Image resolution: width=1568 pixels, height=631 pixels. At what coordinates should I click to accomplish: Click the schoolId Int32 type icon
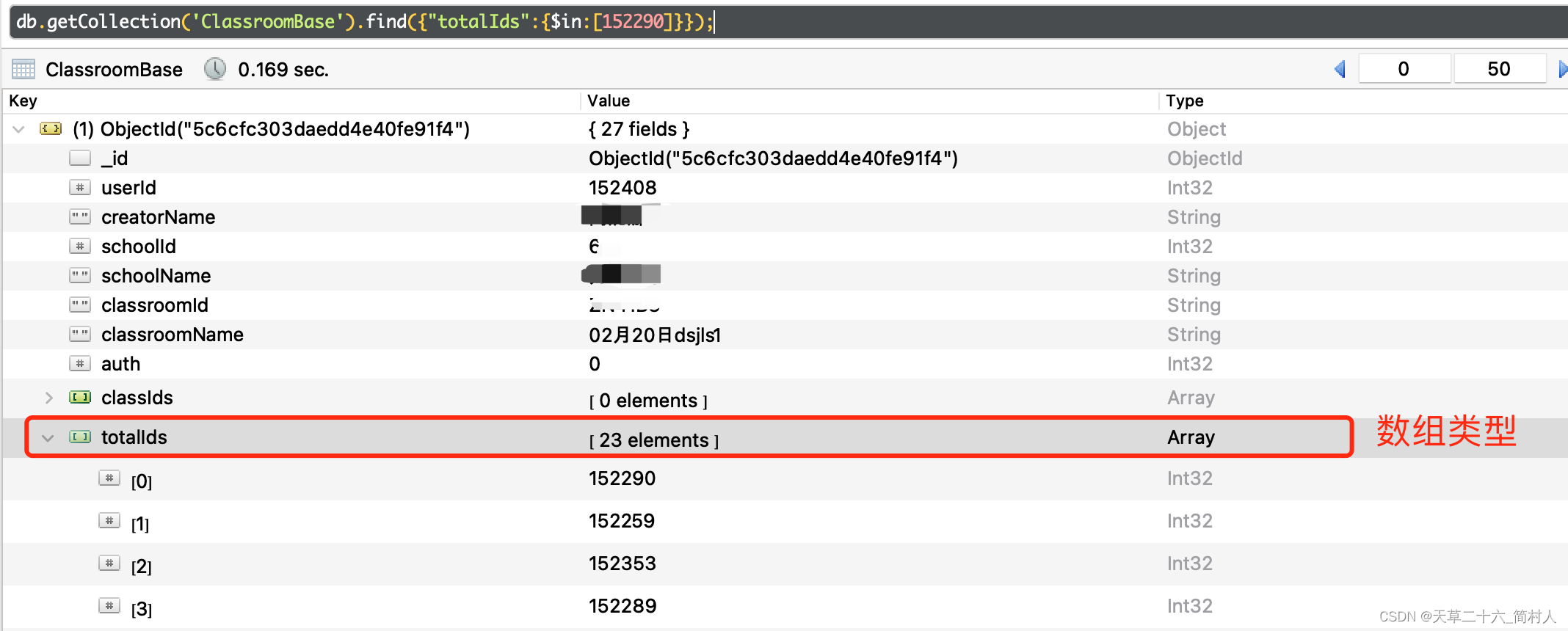coord(80,246)
